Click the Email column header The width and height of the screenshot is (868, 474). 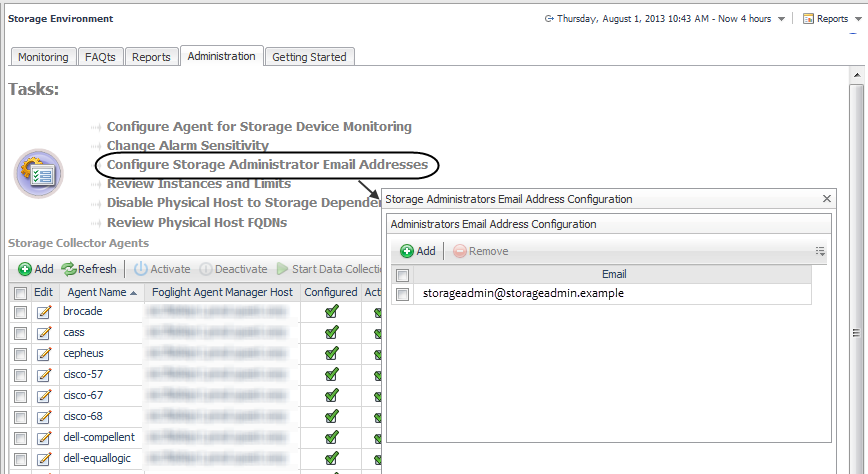click(613, 274)
